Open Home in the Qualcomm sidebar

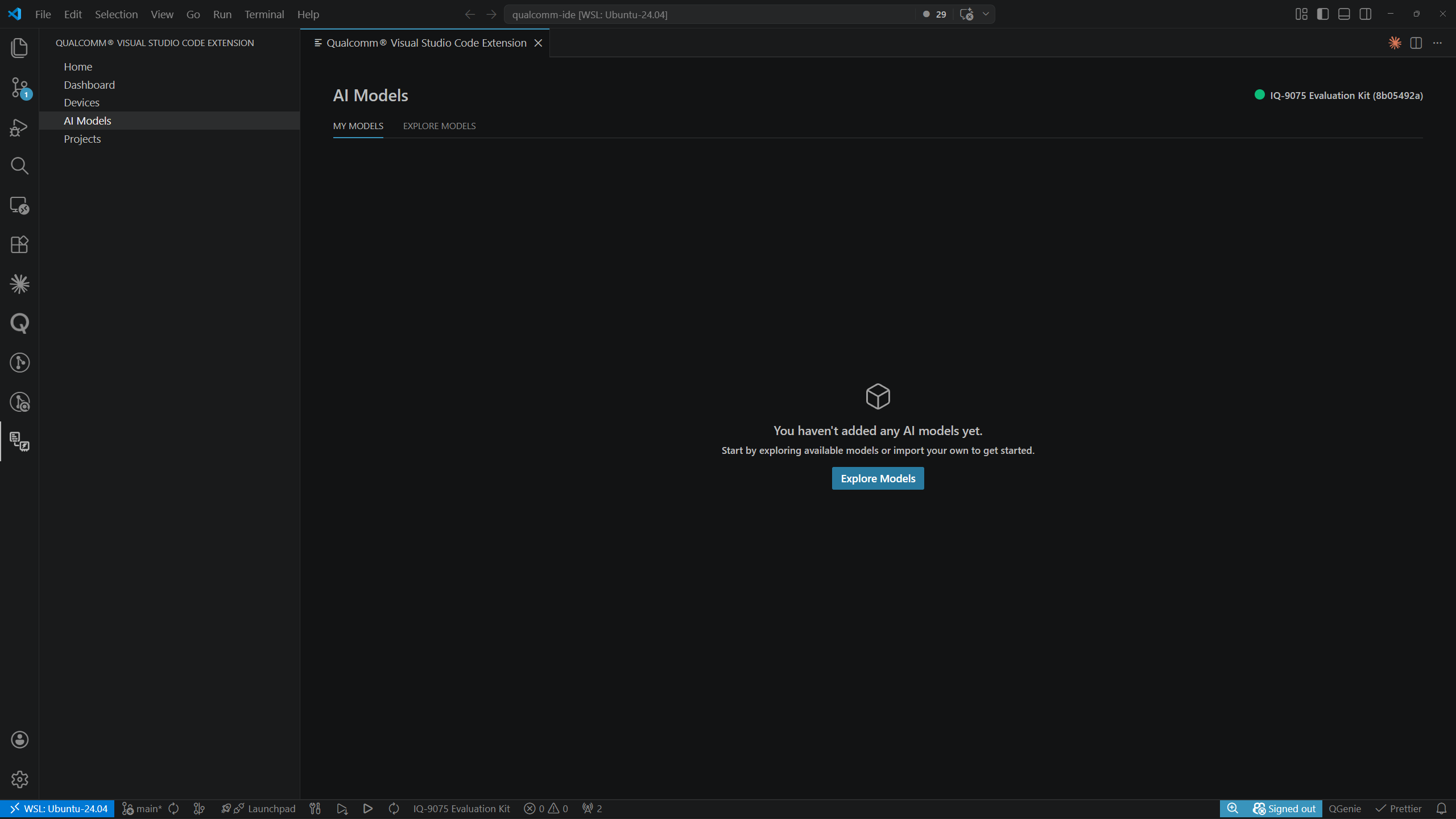[x=169, y=67]
